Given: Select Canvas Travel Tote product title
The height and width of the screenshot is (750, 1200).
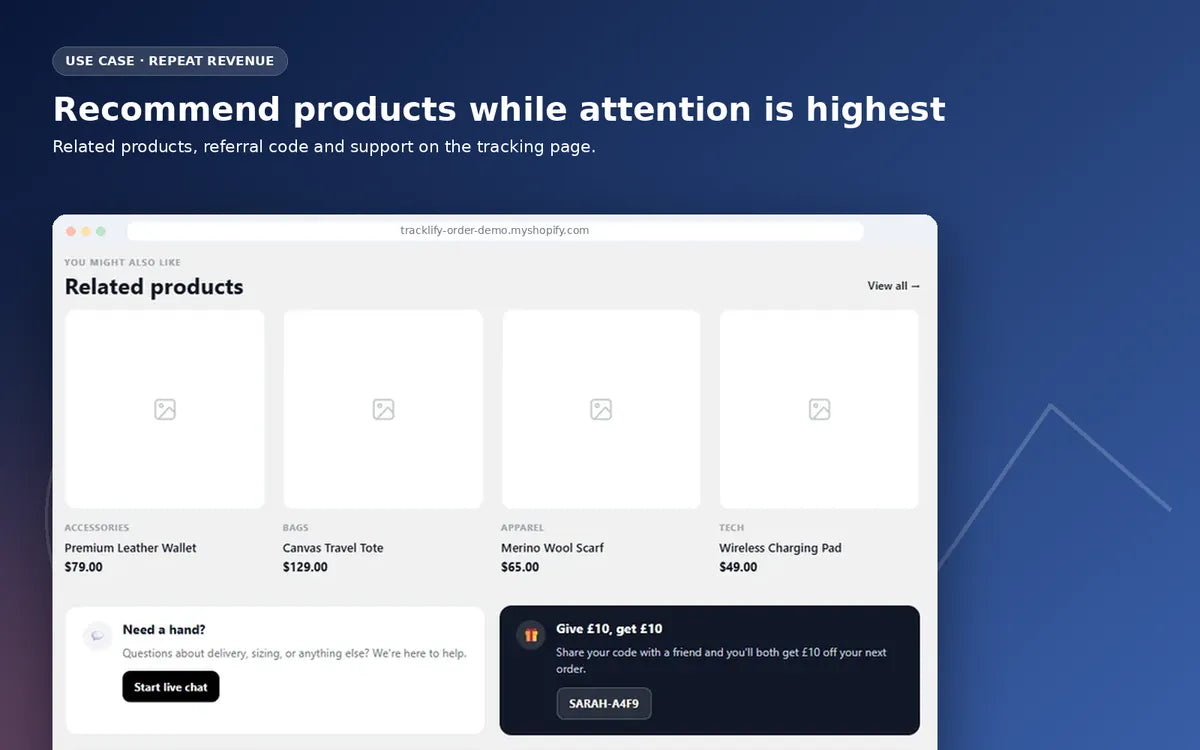Looking at the screenshot, I should click(x=333, y=548).
